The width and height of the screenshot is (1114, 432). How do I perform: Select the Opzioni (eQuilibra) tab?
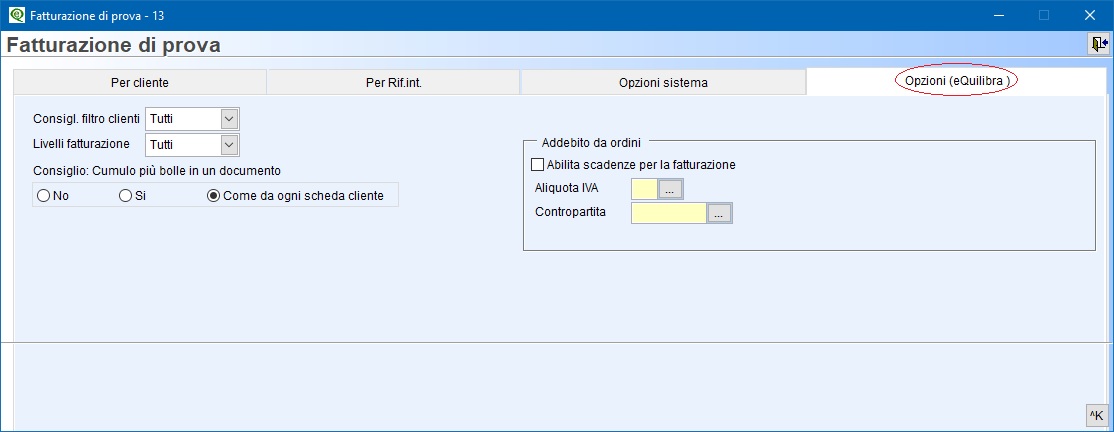(x=956, y=82)
